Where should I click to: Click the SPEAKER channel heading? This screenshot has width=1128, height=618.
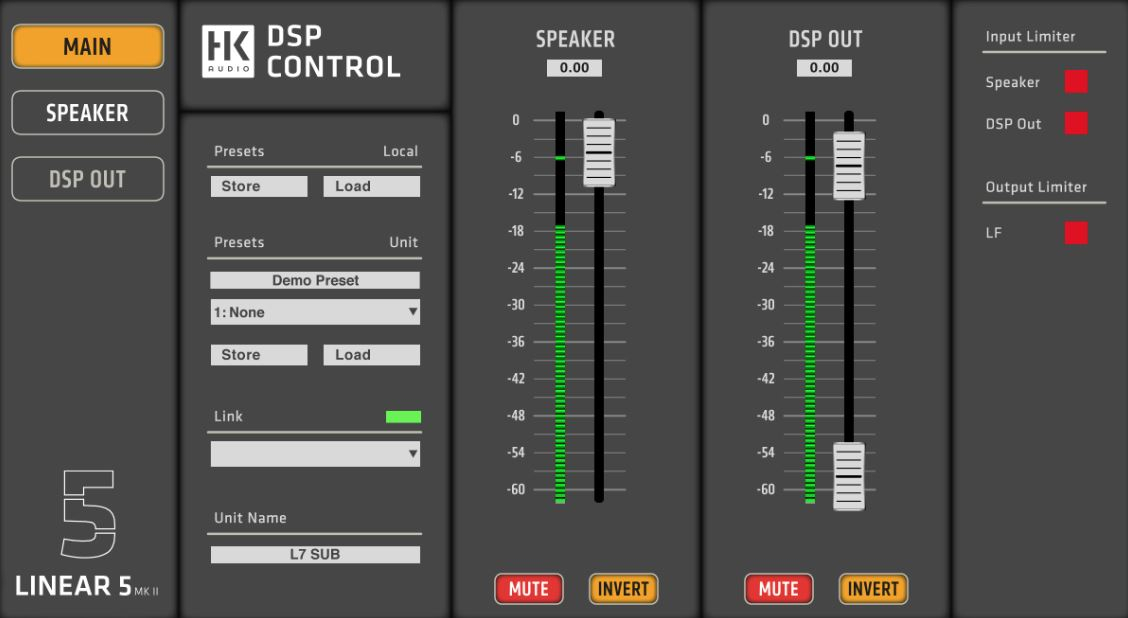click(x=576, y=39)
